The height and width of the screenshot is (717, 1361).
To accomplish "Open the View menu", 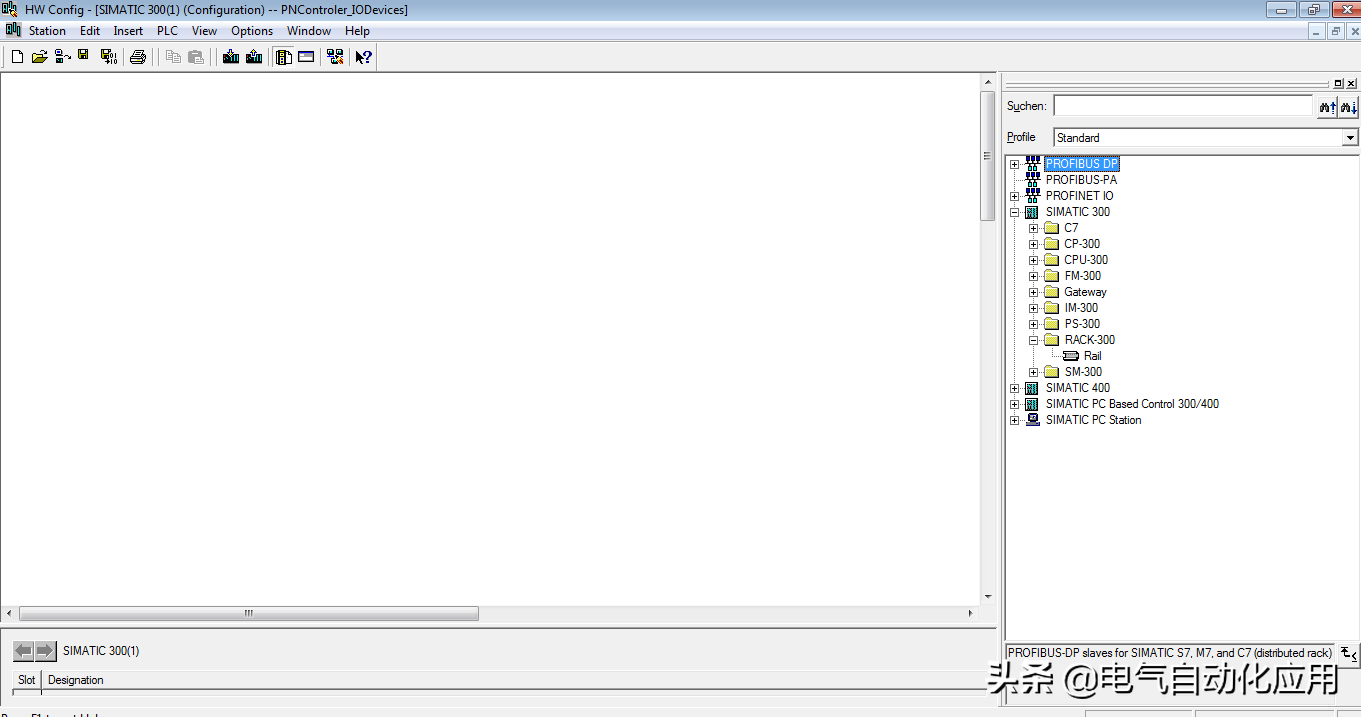I will [x=204, y=31].
